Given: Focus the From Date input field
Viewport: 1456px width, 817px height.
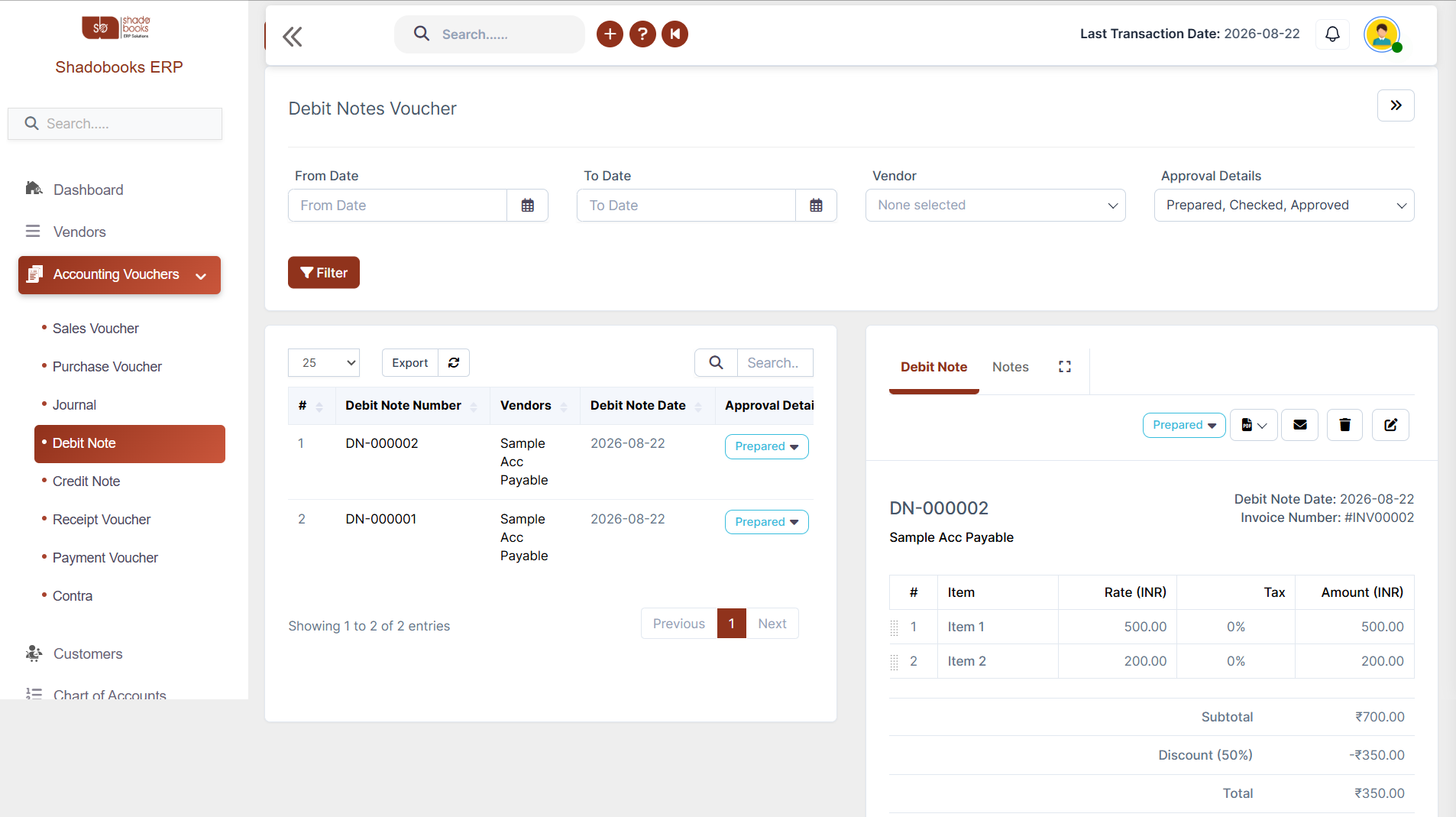Looking at the screenshot, I should point(397,206).
